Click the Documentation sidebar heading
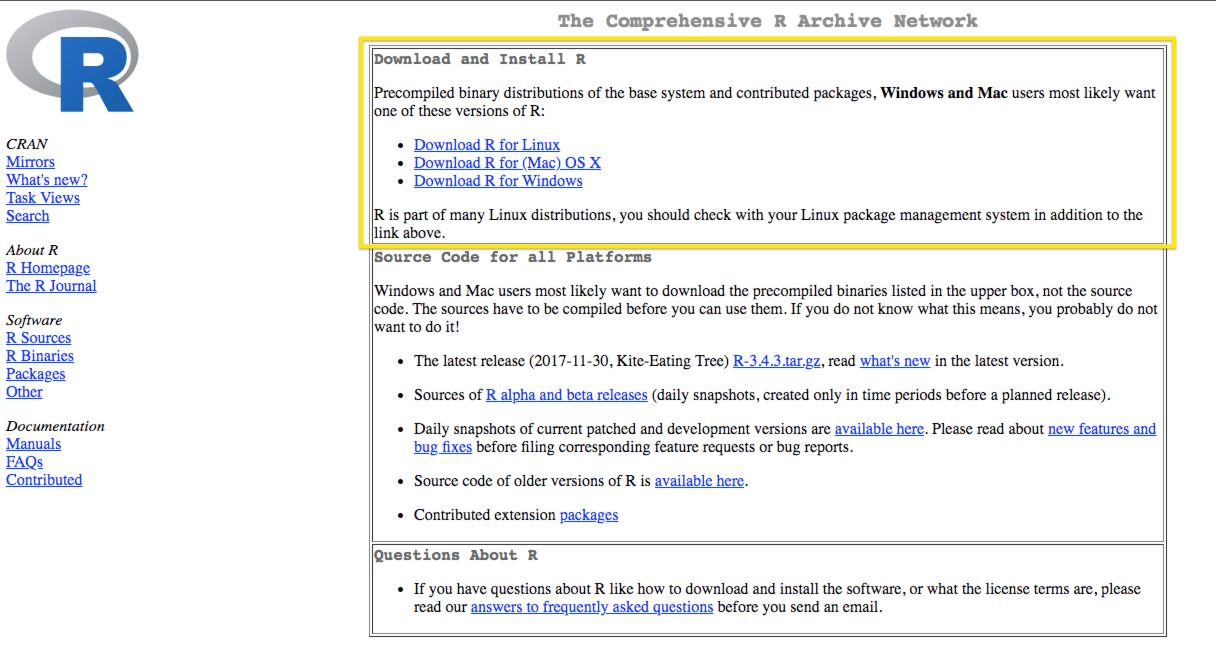Viewport: 1216px width, 648px height. (55, 426)
